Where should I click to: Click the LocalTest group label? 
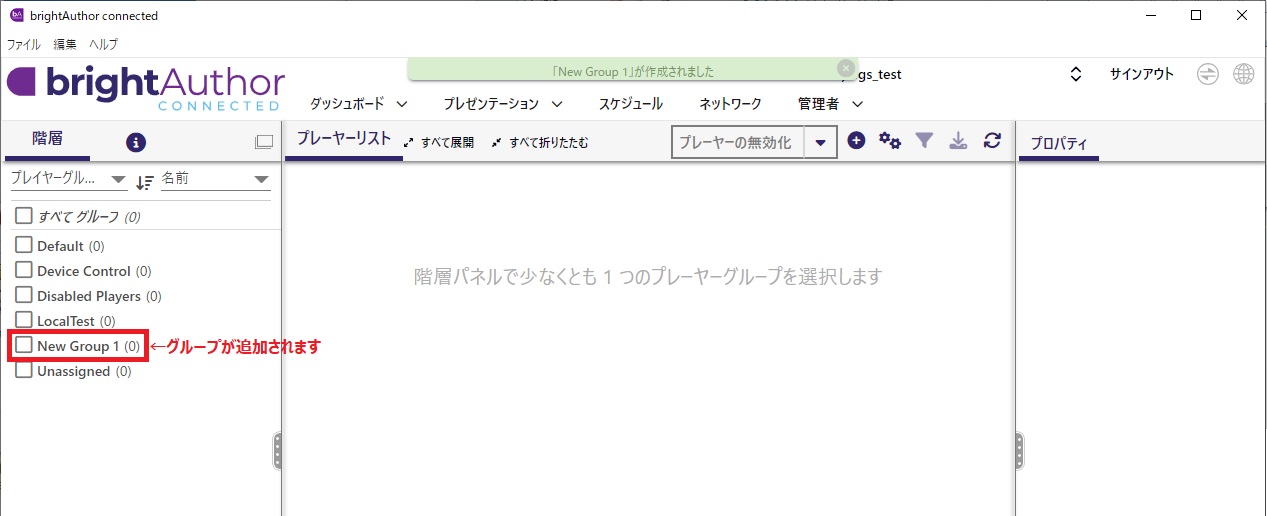click(x=66, y=321)
